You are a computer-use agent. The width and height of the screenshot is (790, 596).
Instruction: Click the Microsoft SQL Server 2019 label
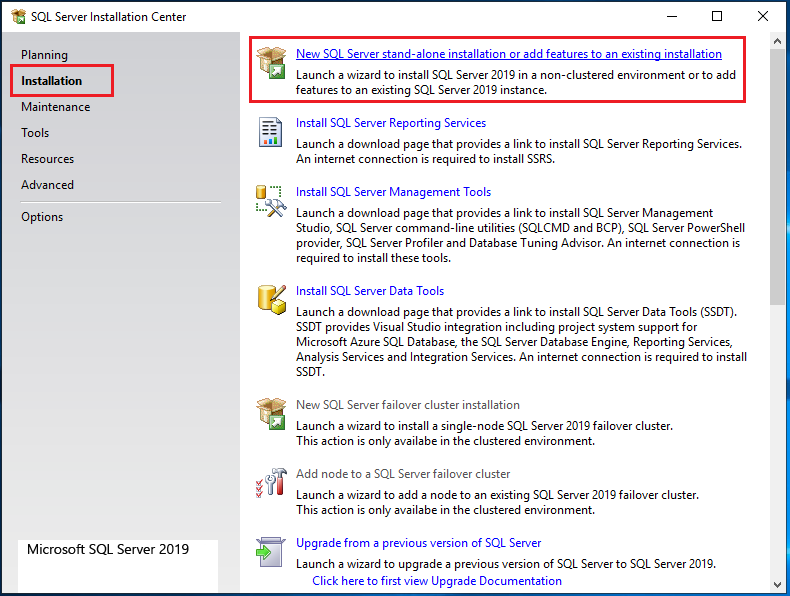pyautogui.click(x=108, y=549)
